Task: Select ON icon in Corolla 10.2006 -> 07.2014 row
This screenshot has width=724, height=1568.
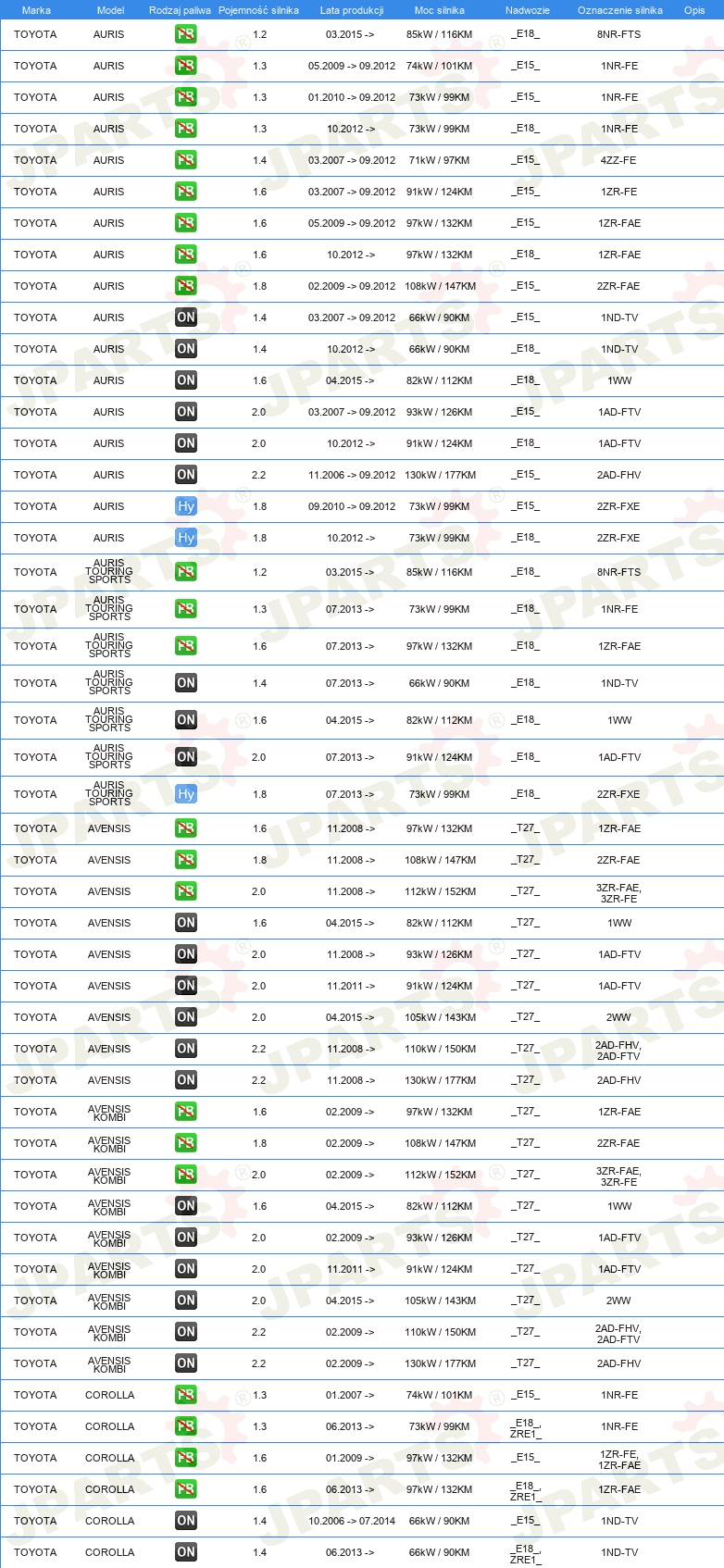Action: (186, 1521)
